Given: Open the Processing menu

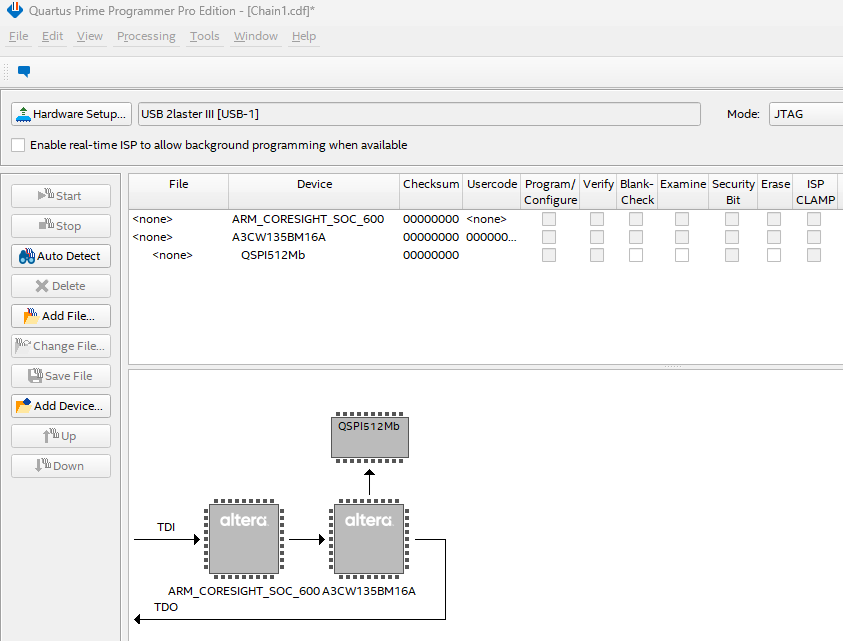Looking at the screenshot, I should pos(146,36).
